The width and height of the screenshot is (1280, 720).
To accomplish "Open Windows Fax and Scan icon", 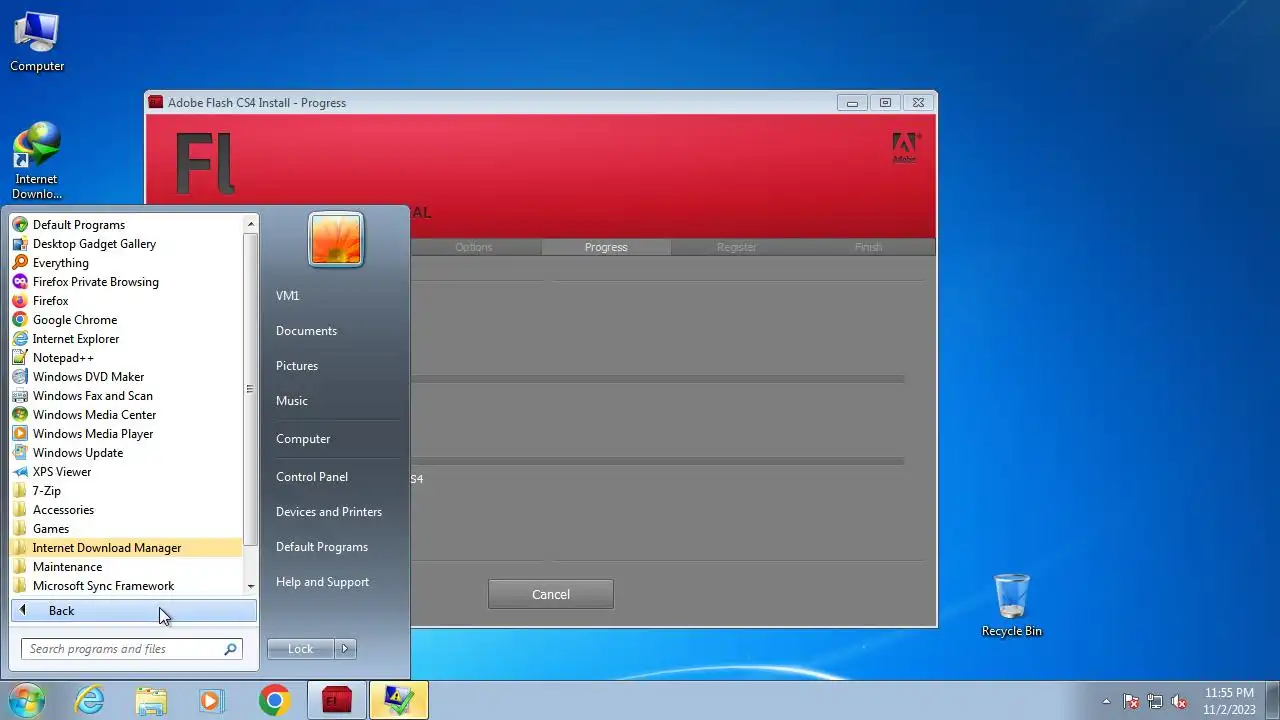I will click(x=19, y=396).
